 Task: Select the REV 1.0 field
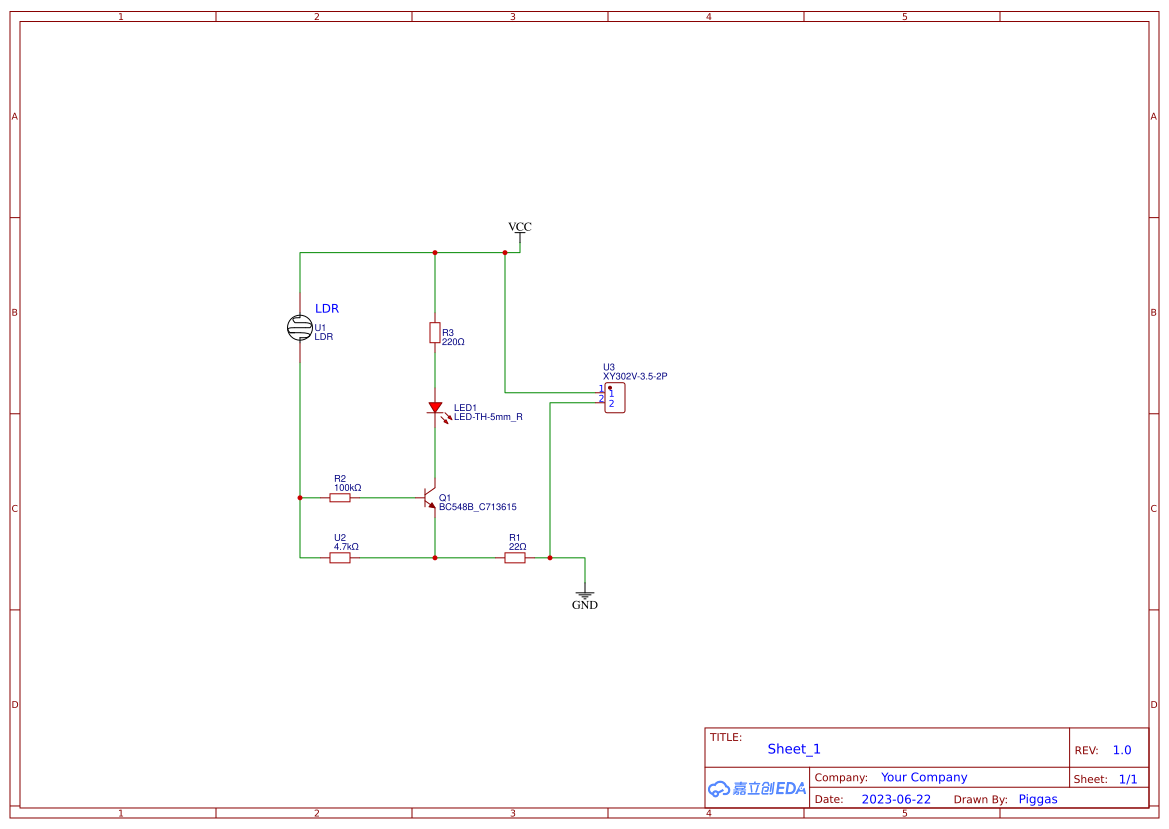click(x=1120, y=749)
